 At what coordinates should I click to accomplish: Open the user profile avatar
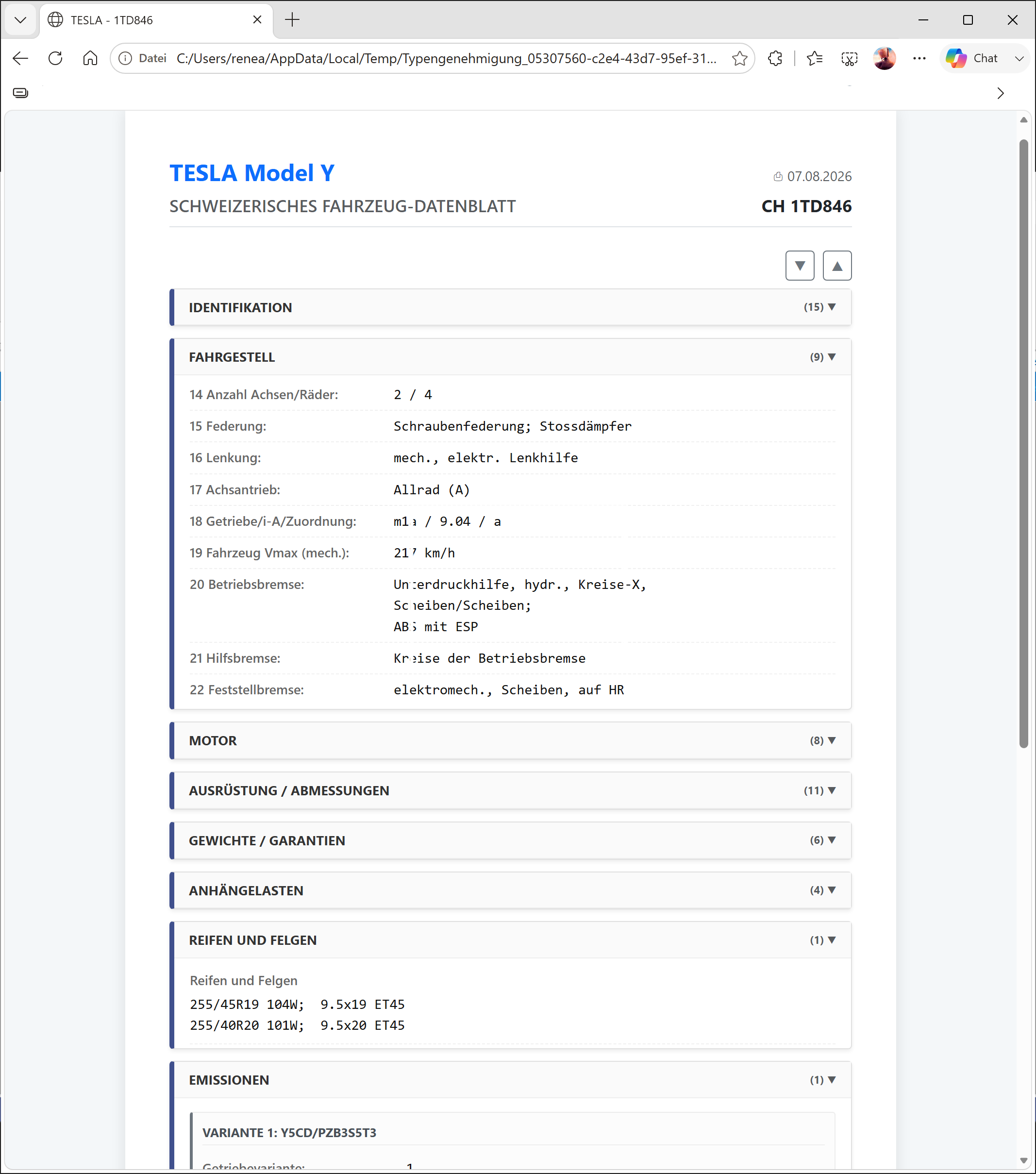pyautogui.click(x=885, y=58)
